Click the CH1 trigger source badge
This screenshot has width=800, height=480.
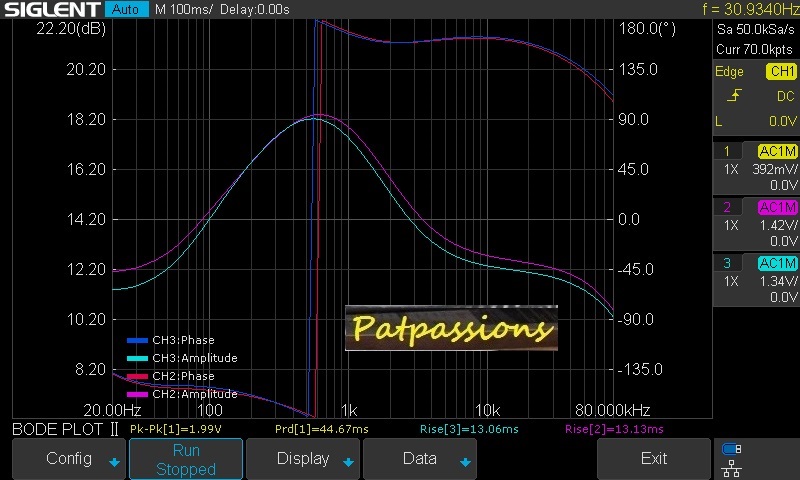781,72
